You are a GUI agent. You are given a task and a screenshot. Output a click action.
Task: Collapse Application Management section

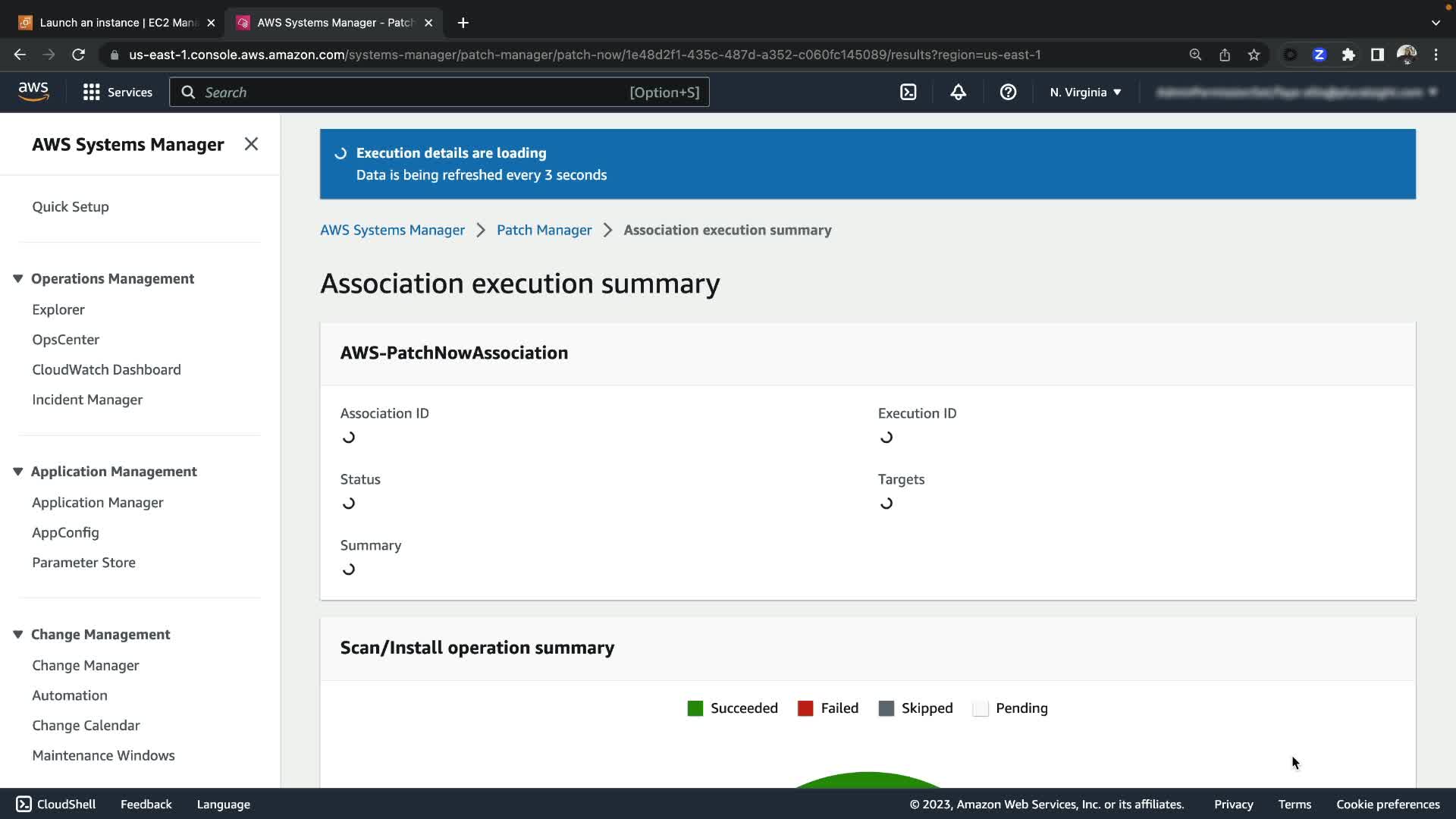click(x=17, y=471)
